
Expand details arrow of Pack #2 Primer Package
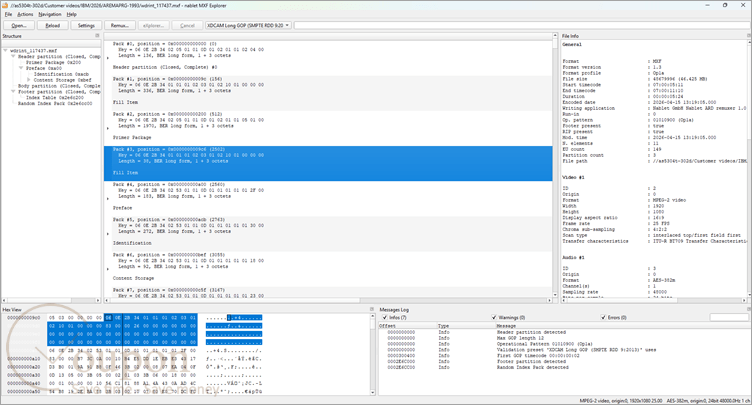point(108,128)
